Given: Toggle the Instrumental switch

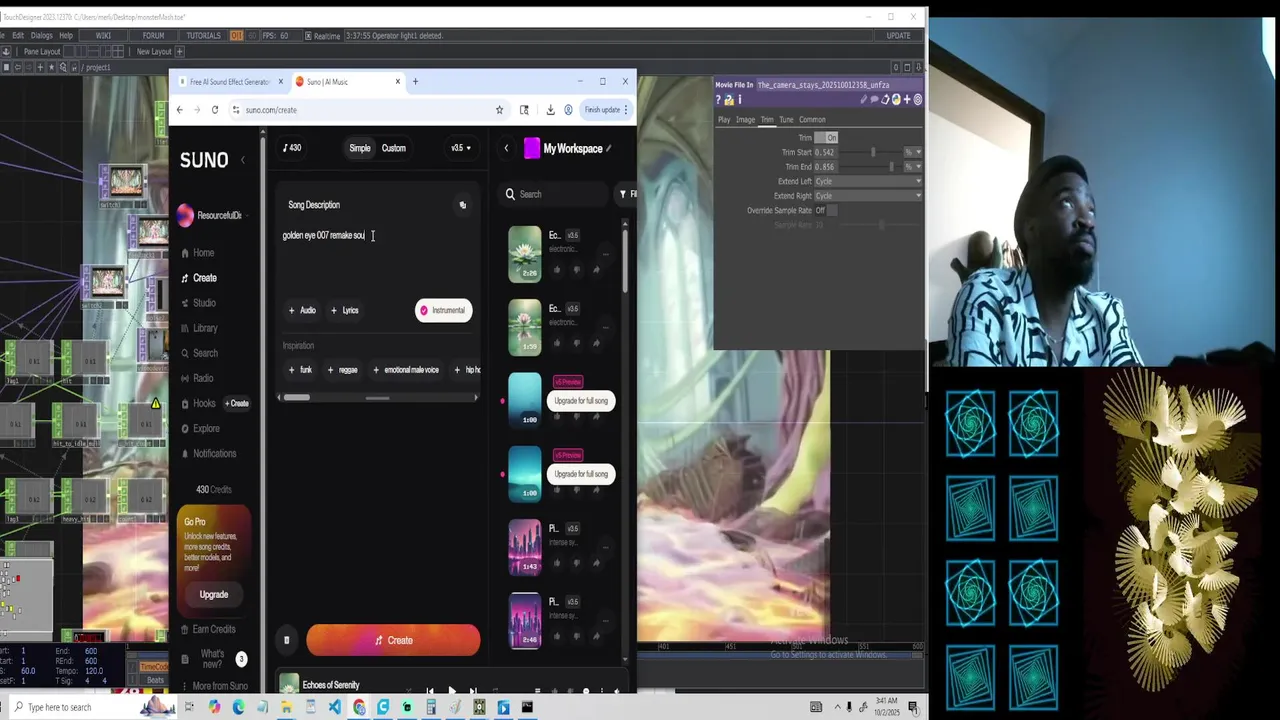Looking at the screenshot, I should (443, 310).
